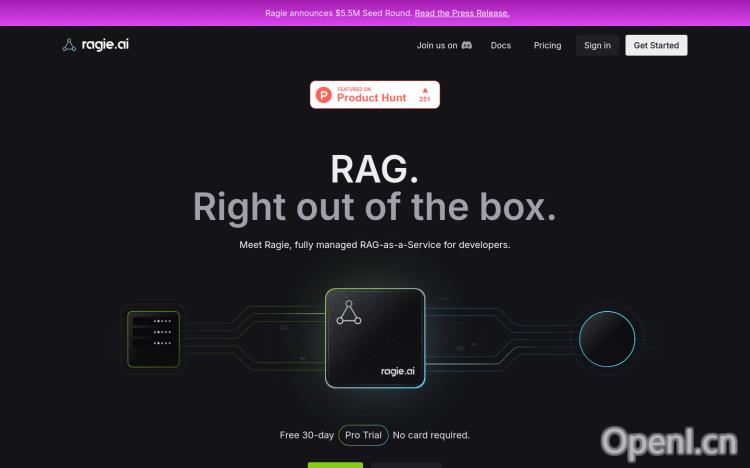Open the ragie.ai logo home link
Screen dimensions: 750x468
point(96,45)
